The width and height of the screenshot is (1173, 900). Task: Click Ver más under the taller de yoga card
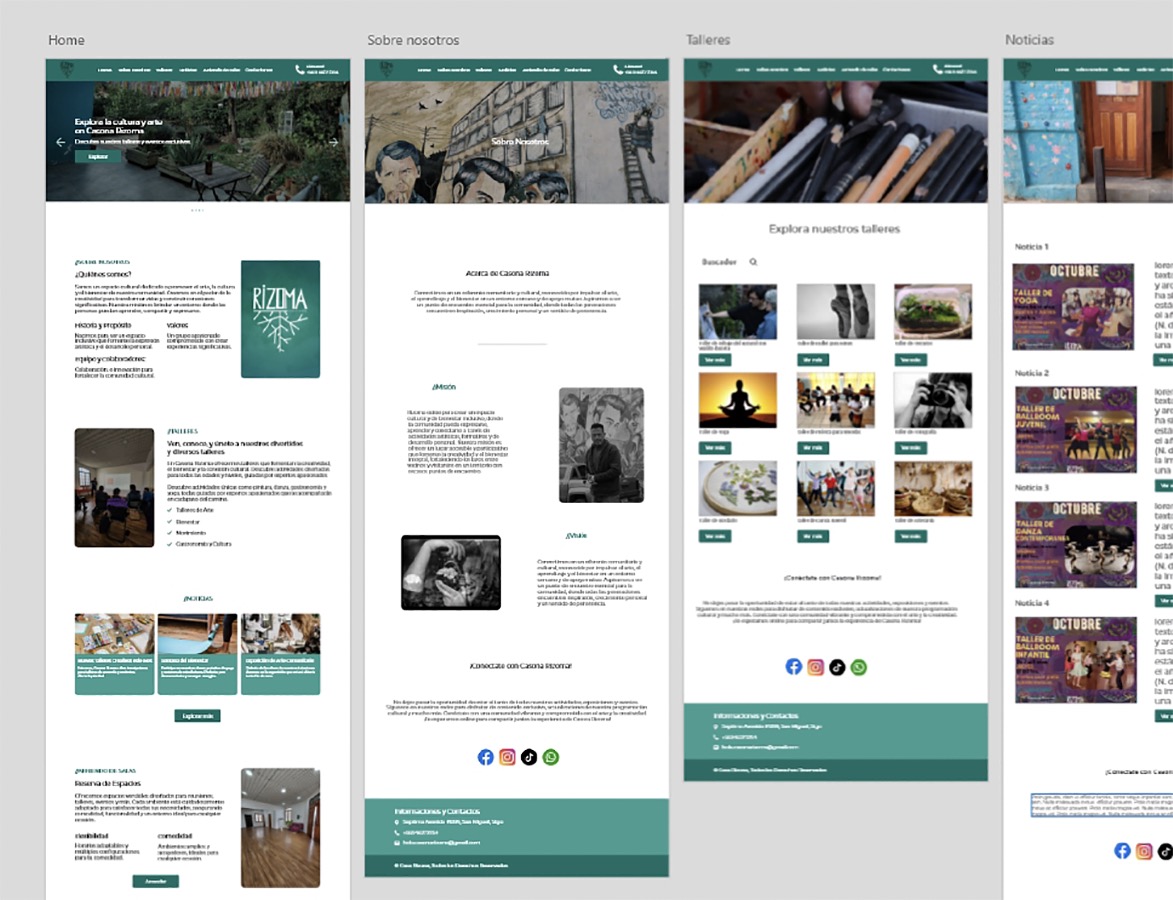pos(714,447)
